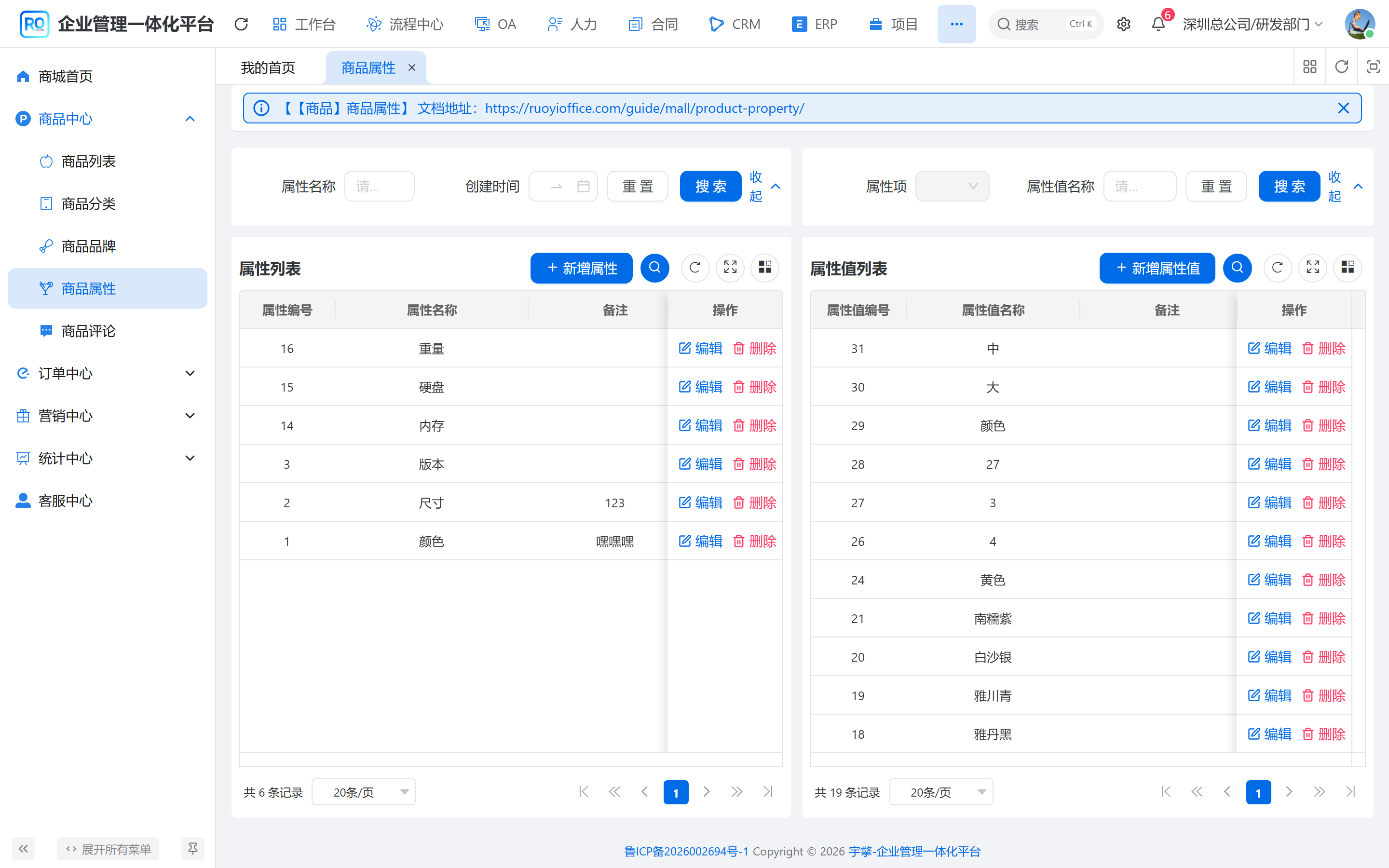
Task: Open the settings gear in top bar
Action: [1123, 24]
